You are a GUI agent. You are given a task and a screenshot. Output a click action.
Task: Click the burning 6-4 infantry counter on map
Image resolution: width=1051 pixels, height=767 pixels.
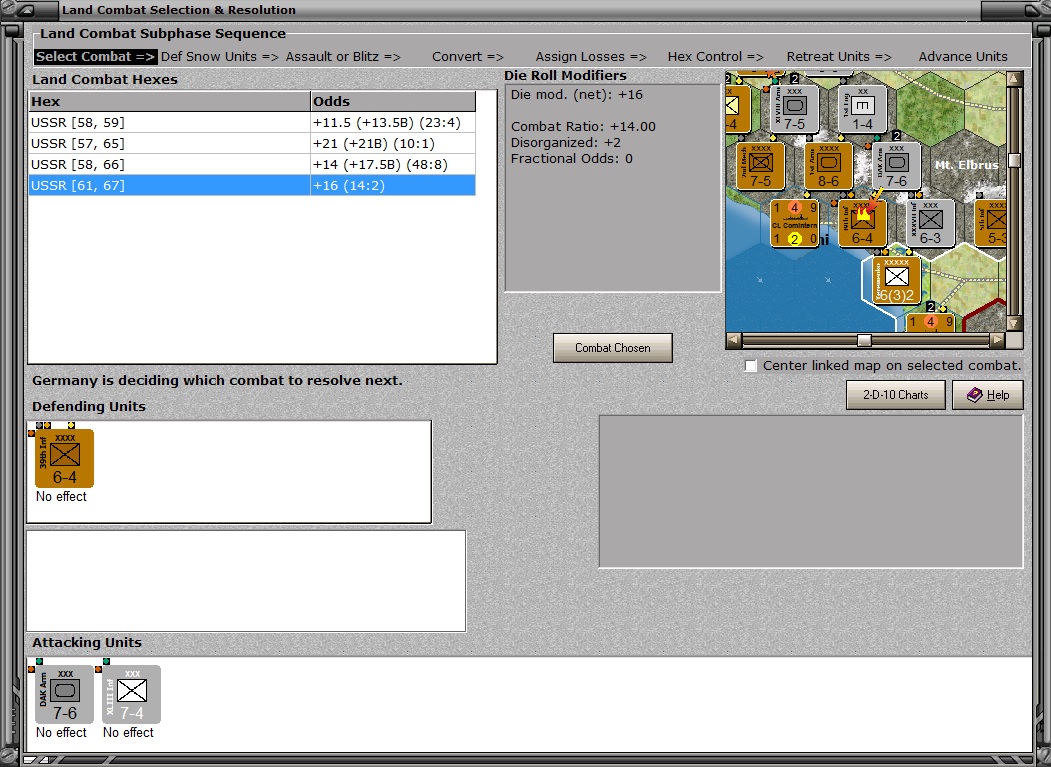863,223
